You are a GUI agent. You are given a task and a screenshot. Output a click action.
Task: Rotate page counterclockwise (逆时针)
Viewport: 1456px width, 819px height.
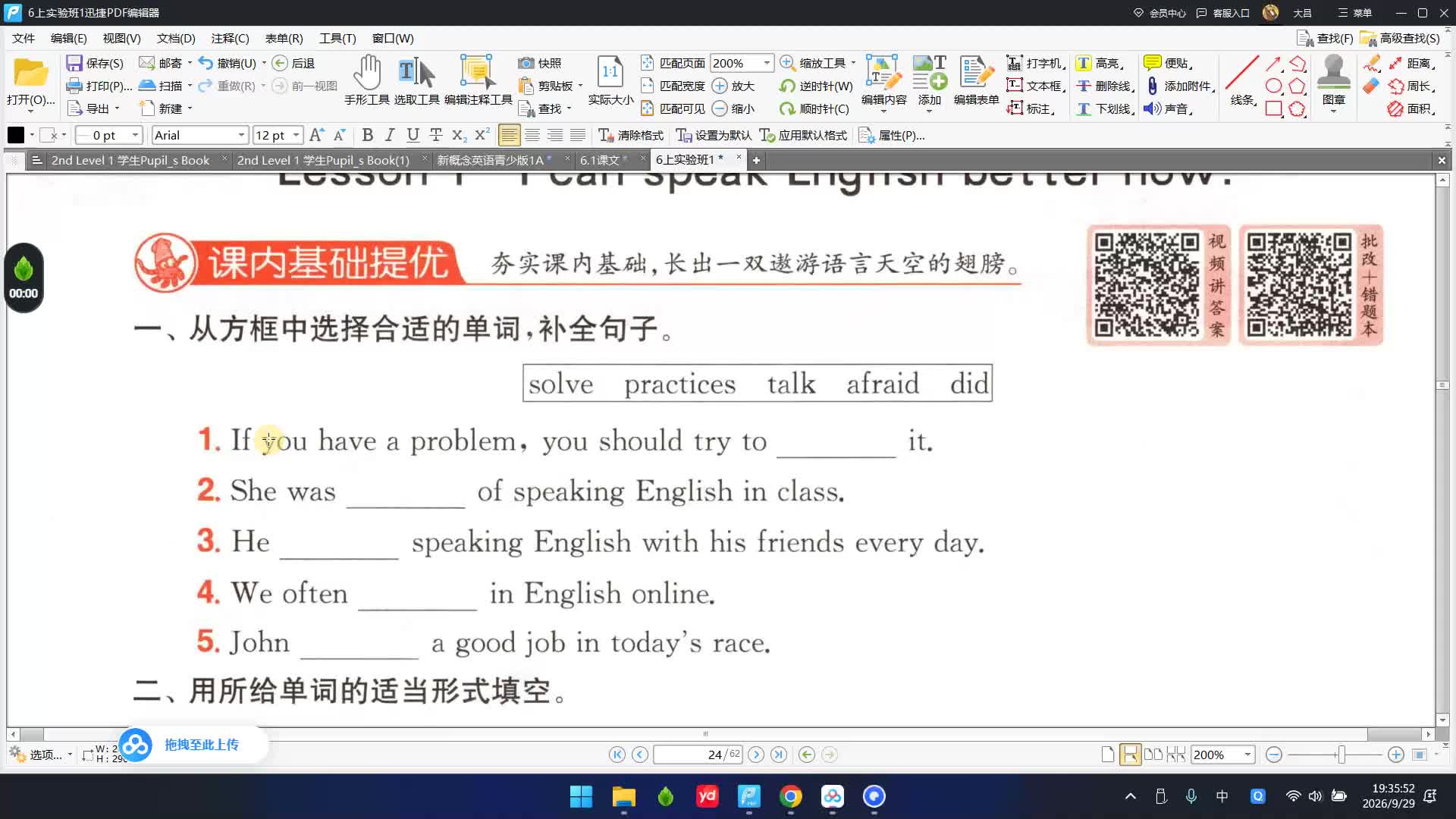coord(816,86)
